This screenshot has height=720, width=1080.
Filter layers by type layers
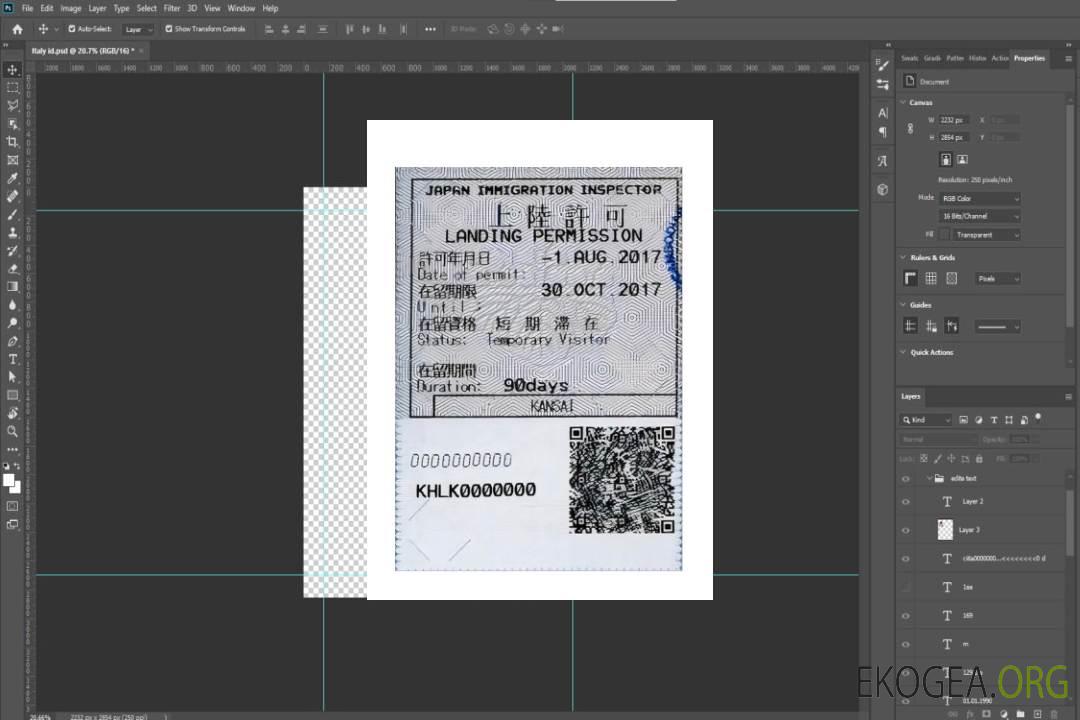(x=993, y=420)
